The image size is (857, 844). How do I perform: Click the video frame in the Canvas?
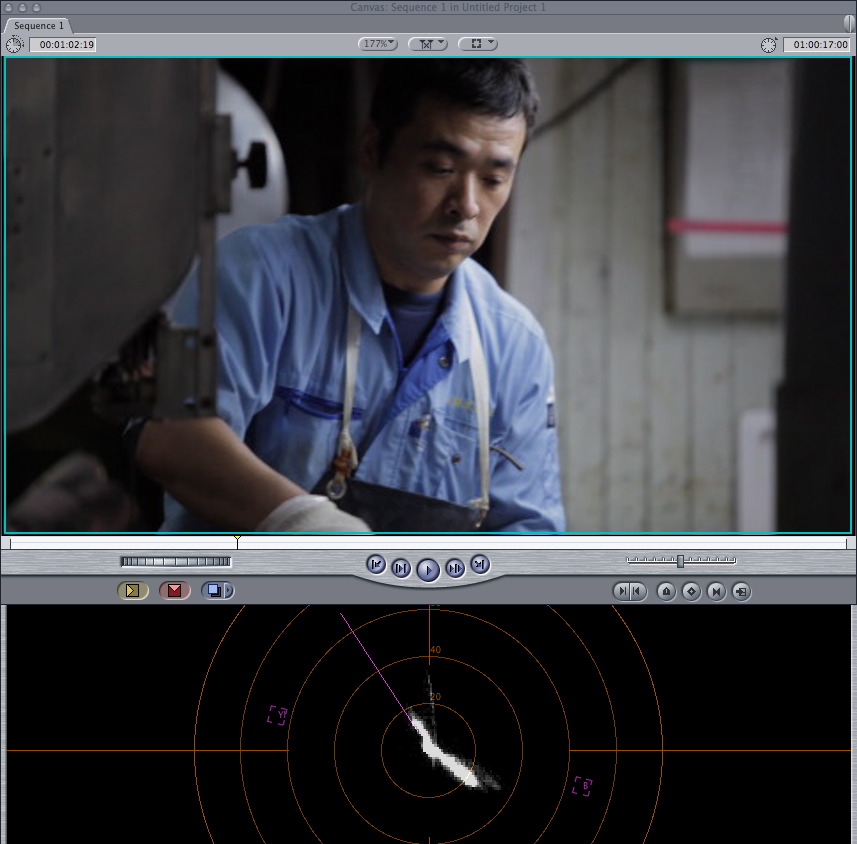428,295
